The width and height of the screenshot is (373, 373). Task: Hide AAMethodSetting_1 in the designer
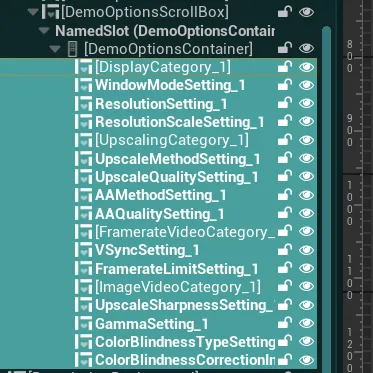(306, 195)
